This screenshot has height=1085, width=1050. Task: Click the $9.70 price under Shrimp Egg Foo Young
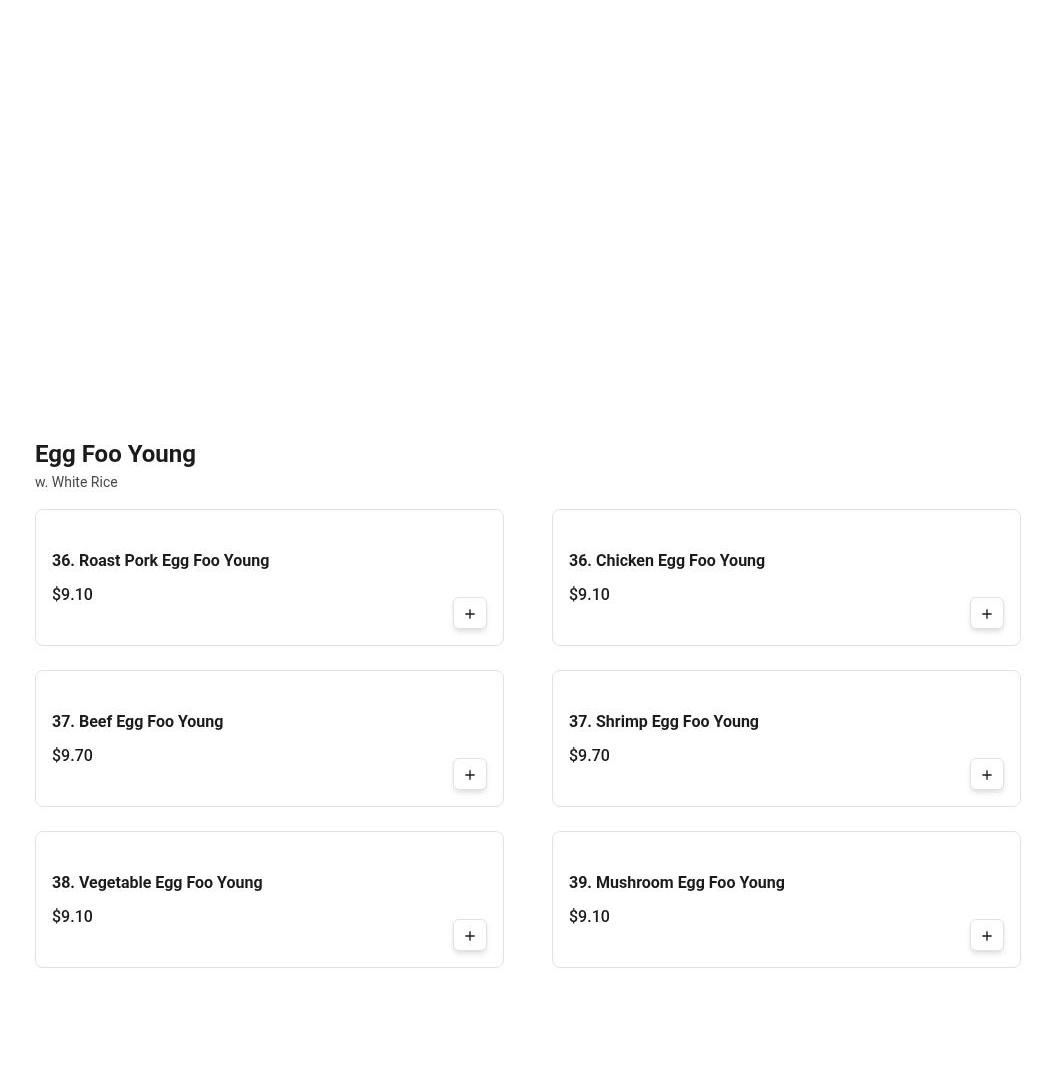pos(589,756)
